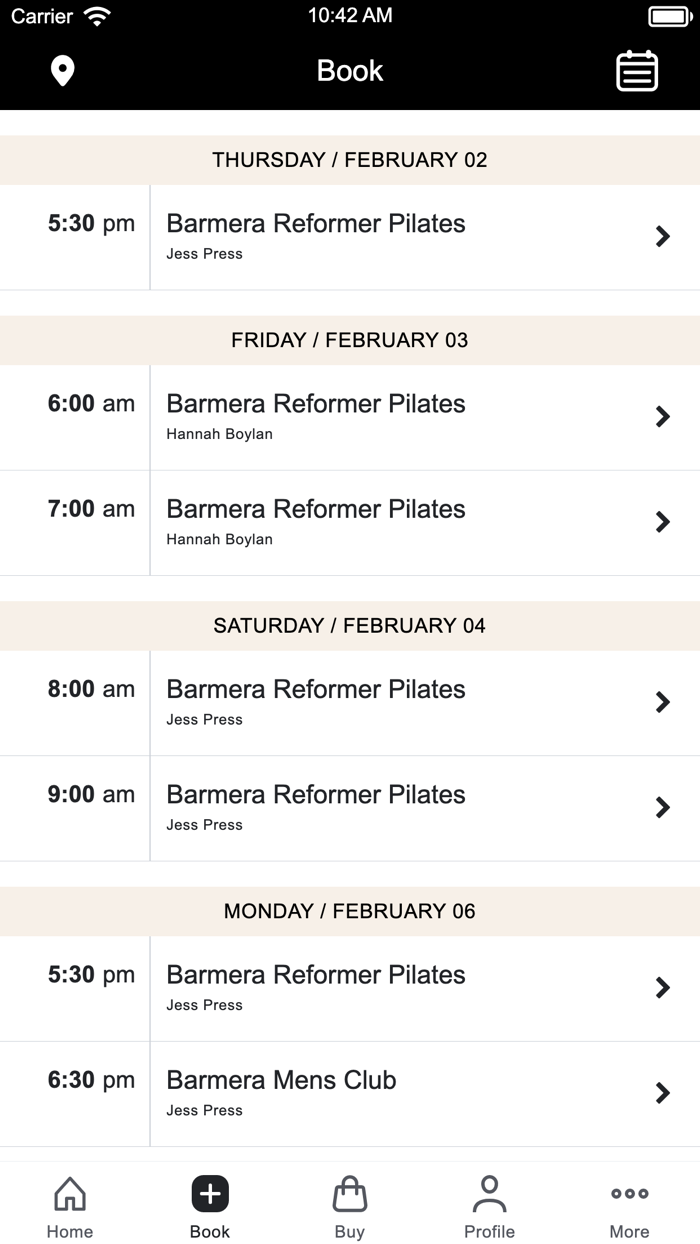Viewport: 700px width, 1244px height.
Task: Open the Buy shopping bag icon
Action: click(350, 1193)
